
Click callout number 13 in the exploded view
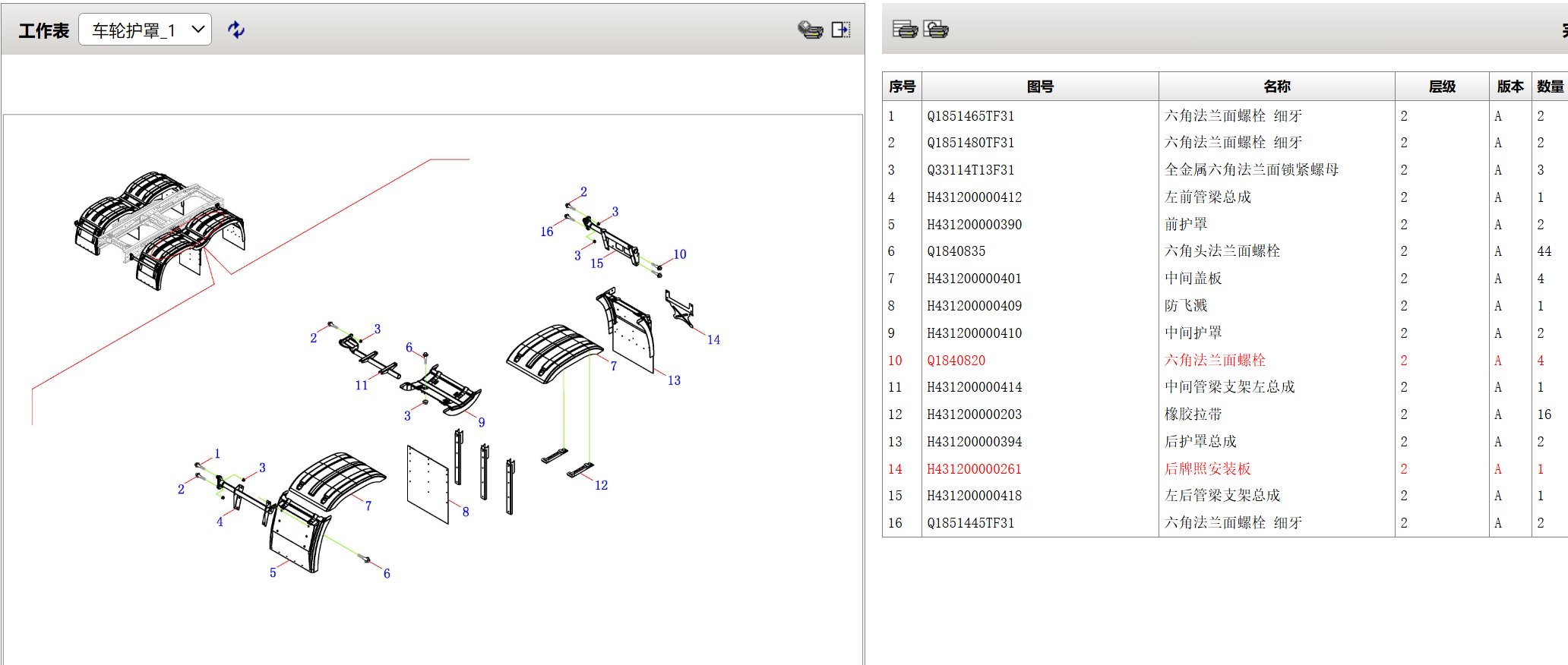click(674, 380)
